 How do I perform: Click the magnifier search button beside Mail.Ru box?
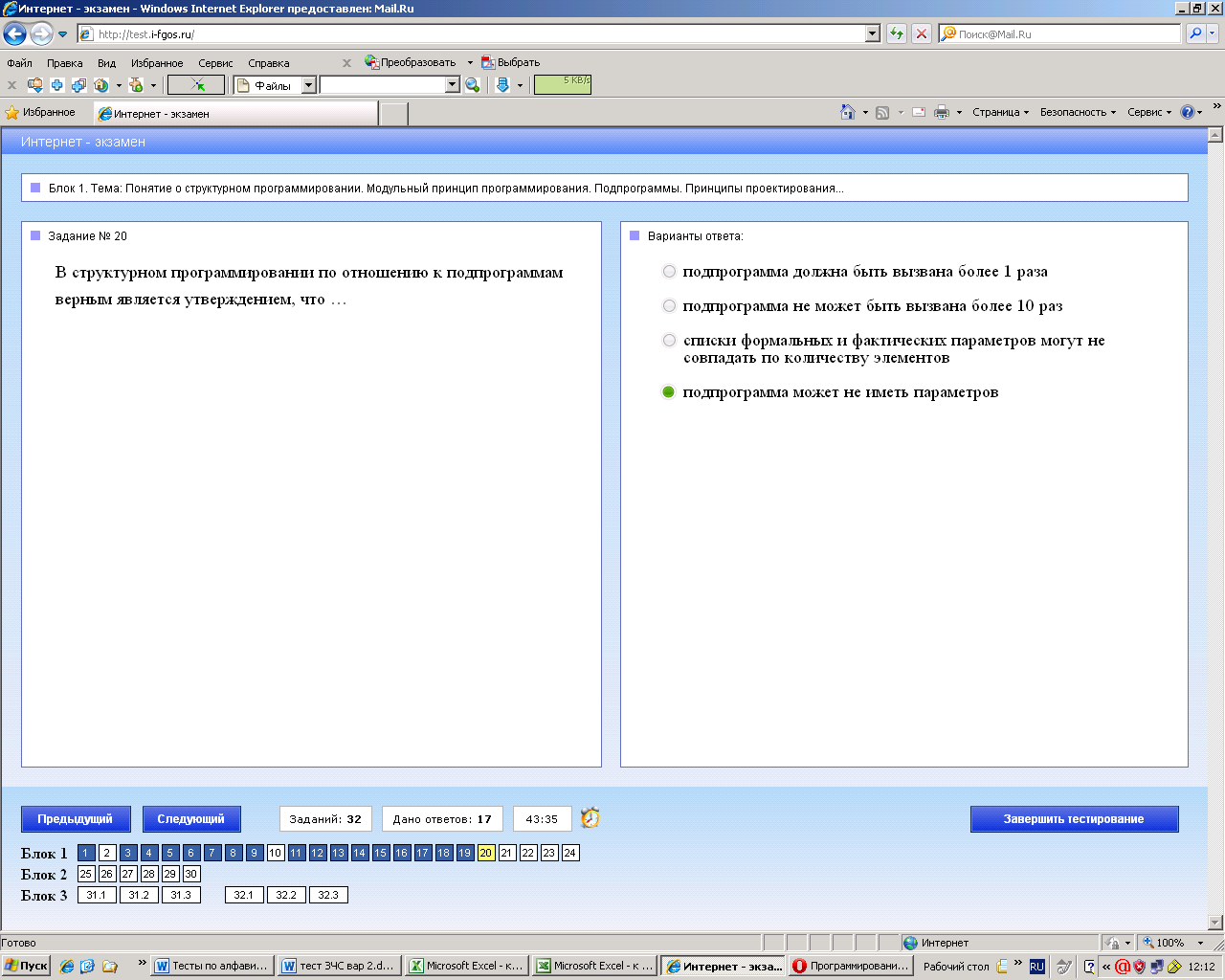click(1195, 33)
